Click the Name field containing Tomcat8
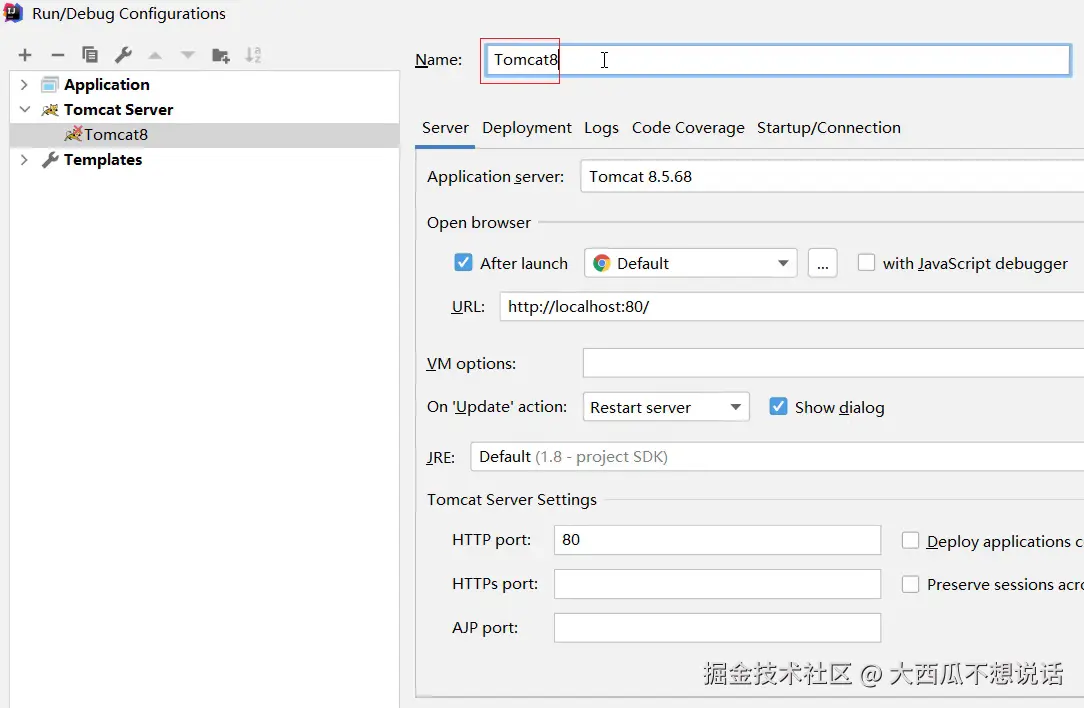The height and width of the screenshot is (708, 1084). click(x=778, y=60)
